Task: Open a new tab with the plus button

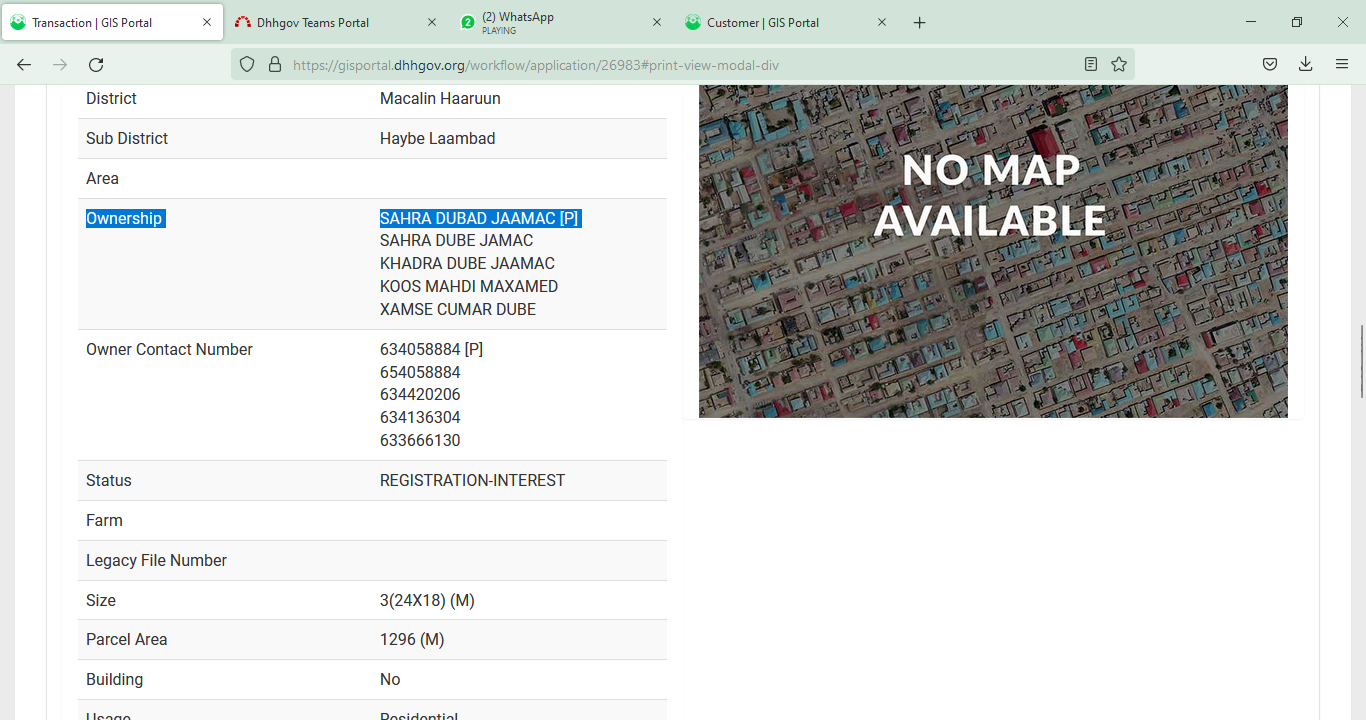Action: (x=920, y=22)
